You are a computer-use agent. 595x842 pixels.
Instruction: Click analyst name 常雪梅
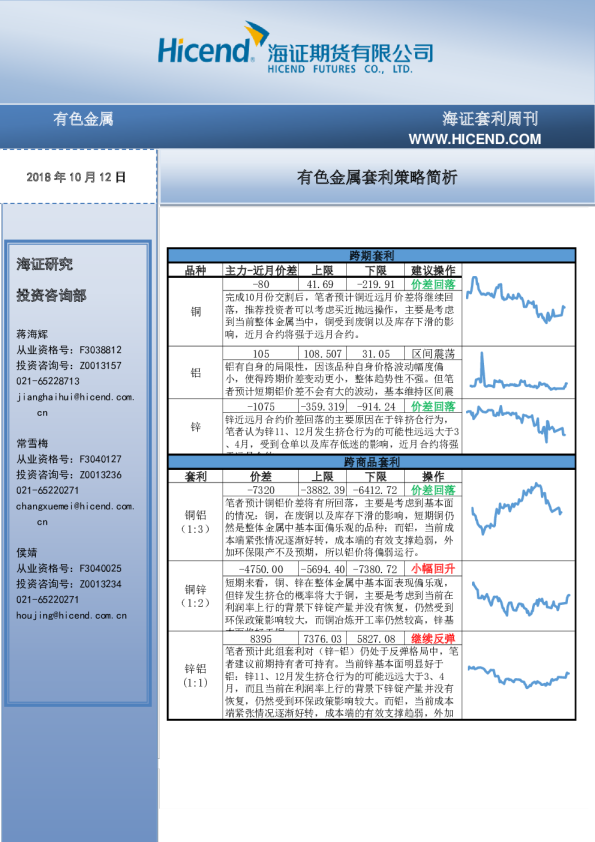[32, 443]
